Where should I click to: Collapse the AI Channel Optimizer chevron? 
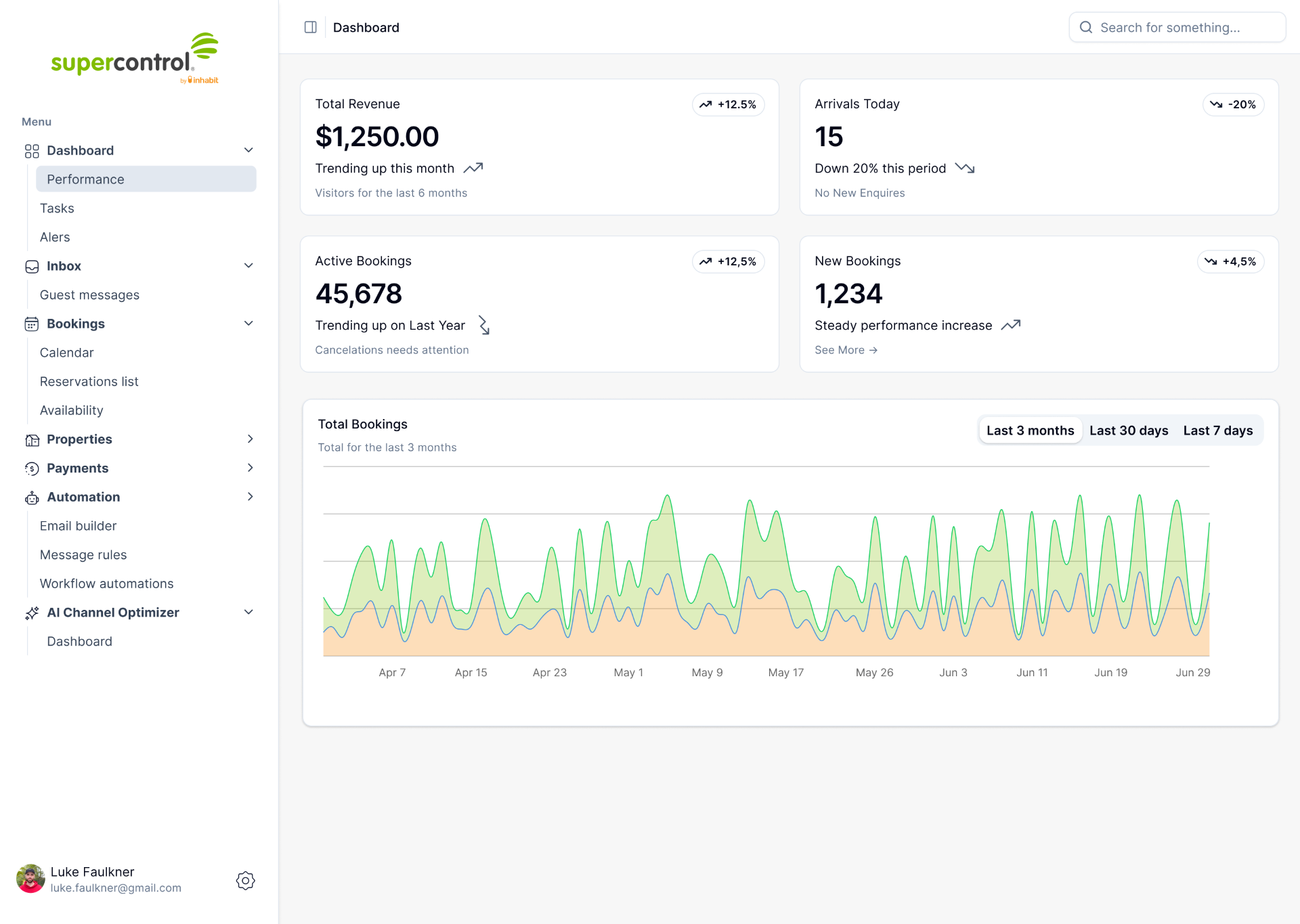pyautogui.click(x=248, y=612)
